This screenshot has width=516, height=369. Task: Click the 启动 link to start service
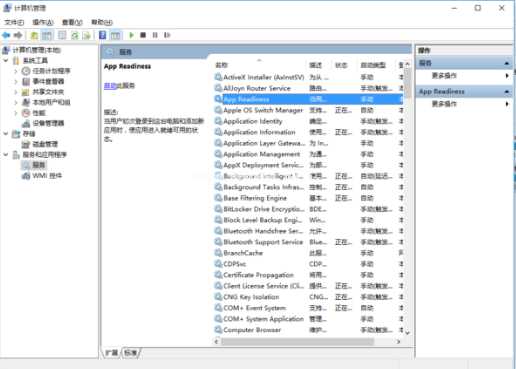[x=110, y=86]
